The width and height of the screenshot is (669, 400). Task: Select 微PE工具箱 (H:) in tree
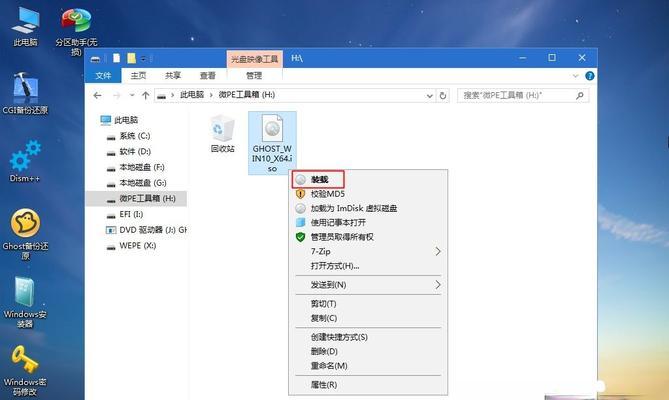(x=137, y=199)
